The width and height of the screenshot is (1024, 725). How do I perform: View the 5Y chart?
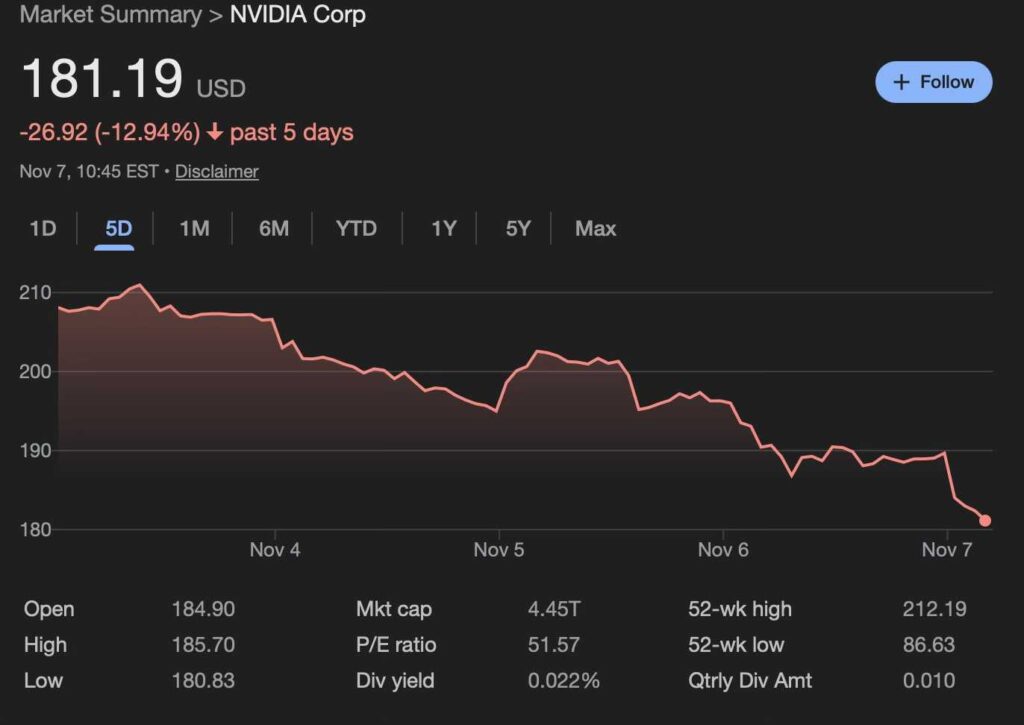pyautogui.click(x=517, y=228)
